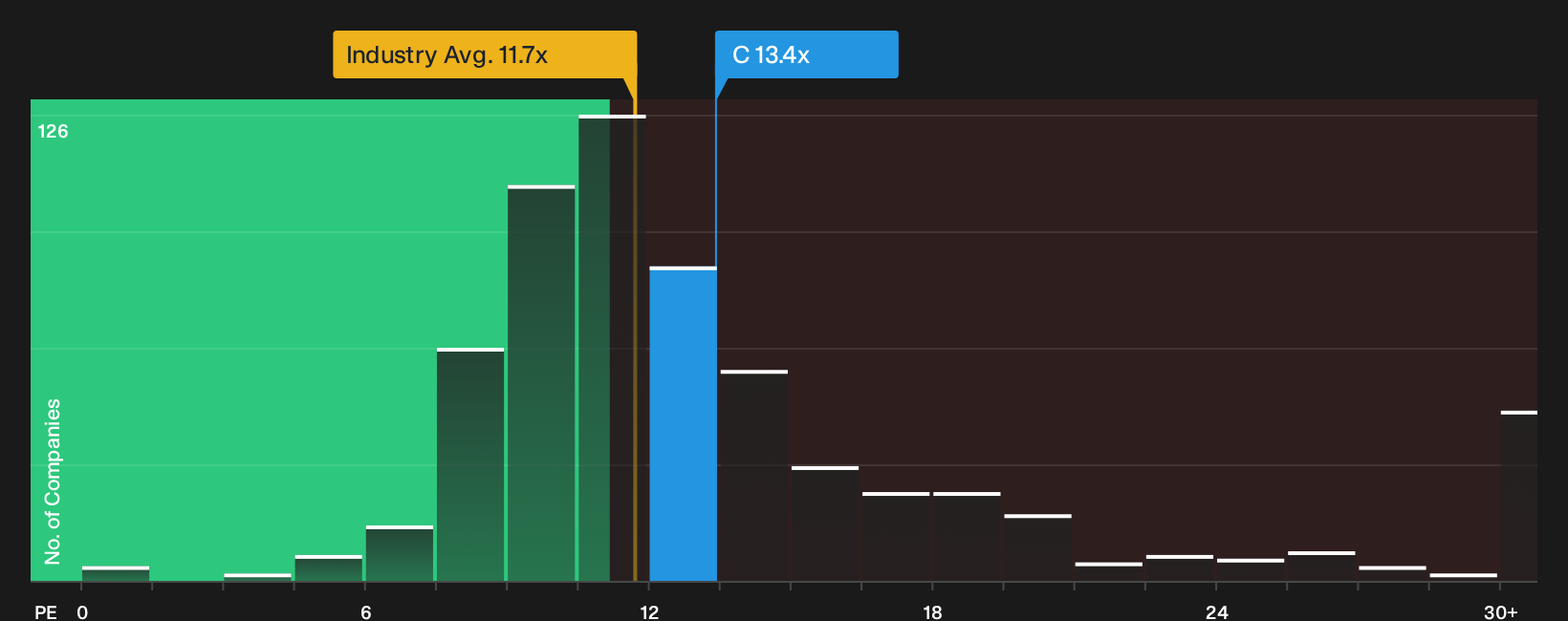
Task: Click the 'No. of Companies' axis label
Action: click(x=53, y=482)
